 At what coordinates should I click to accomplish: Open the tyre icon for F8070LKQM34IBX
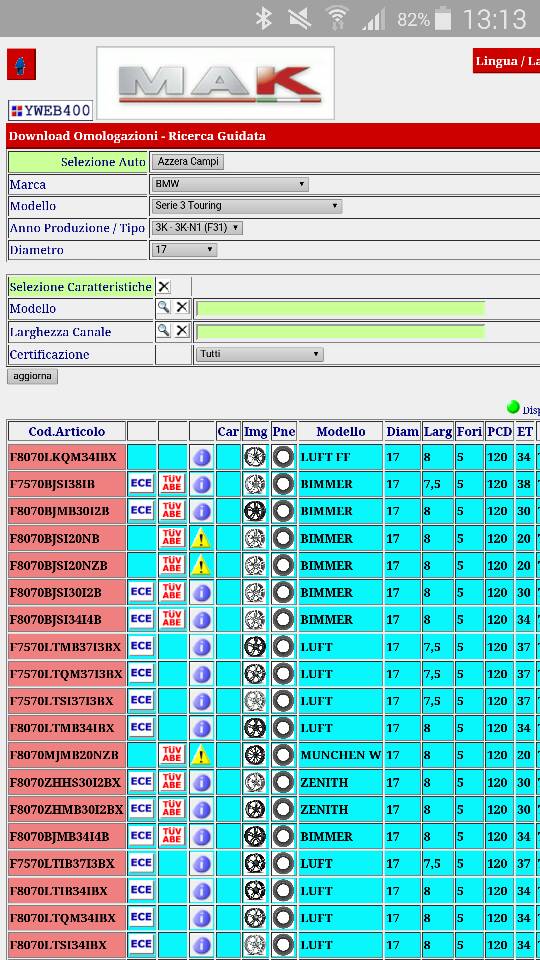[283, 457]
